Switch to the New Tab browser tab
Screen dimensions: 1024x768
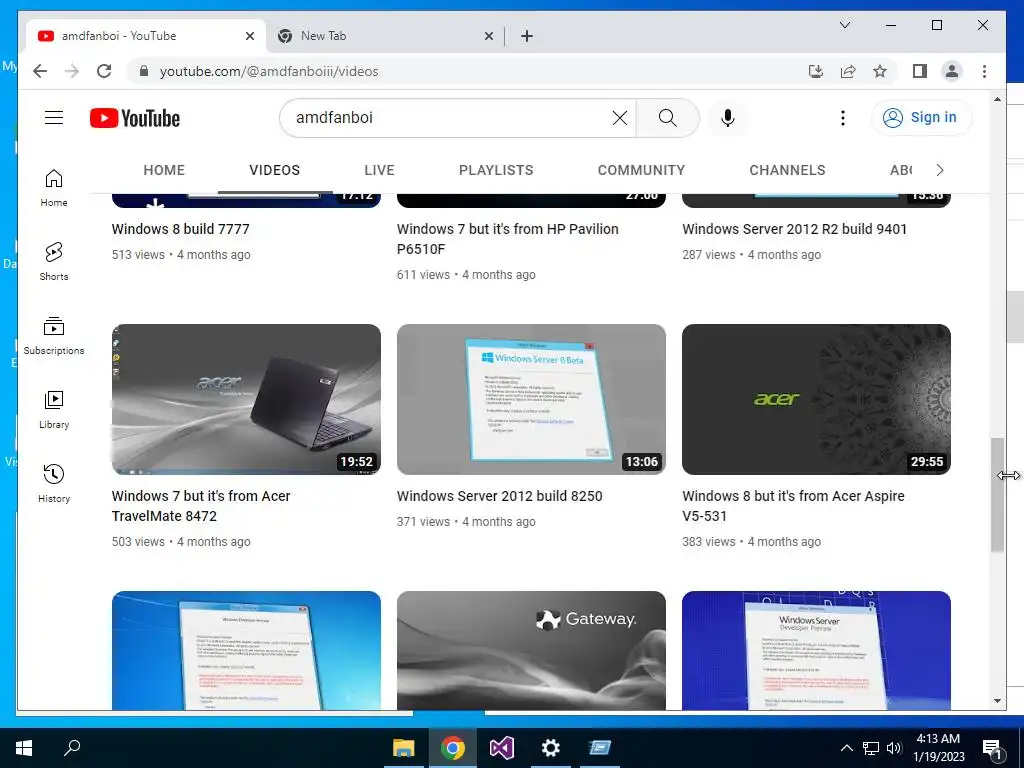point(385,36)
